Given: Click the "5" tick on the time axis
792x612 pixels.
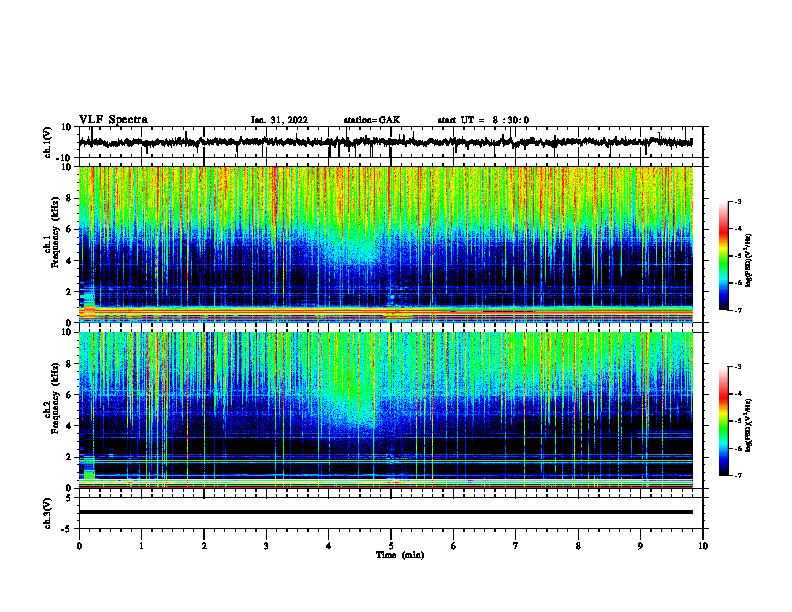Looking at the screenshot, I should pyautogui.click(x=391, y=546).
